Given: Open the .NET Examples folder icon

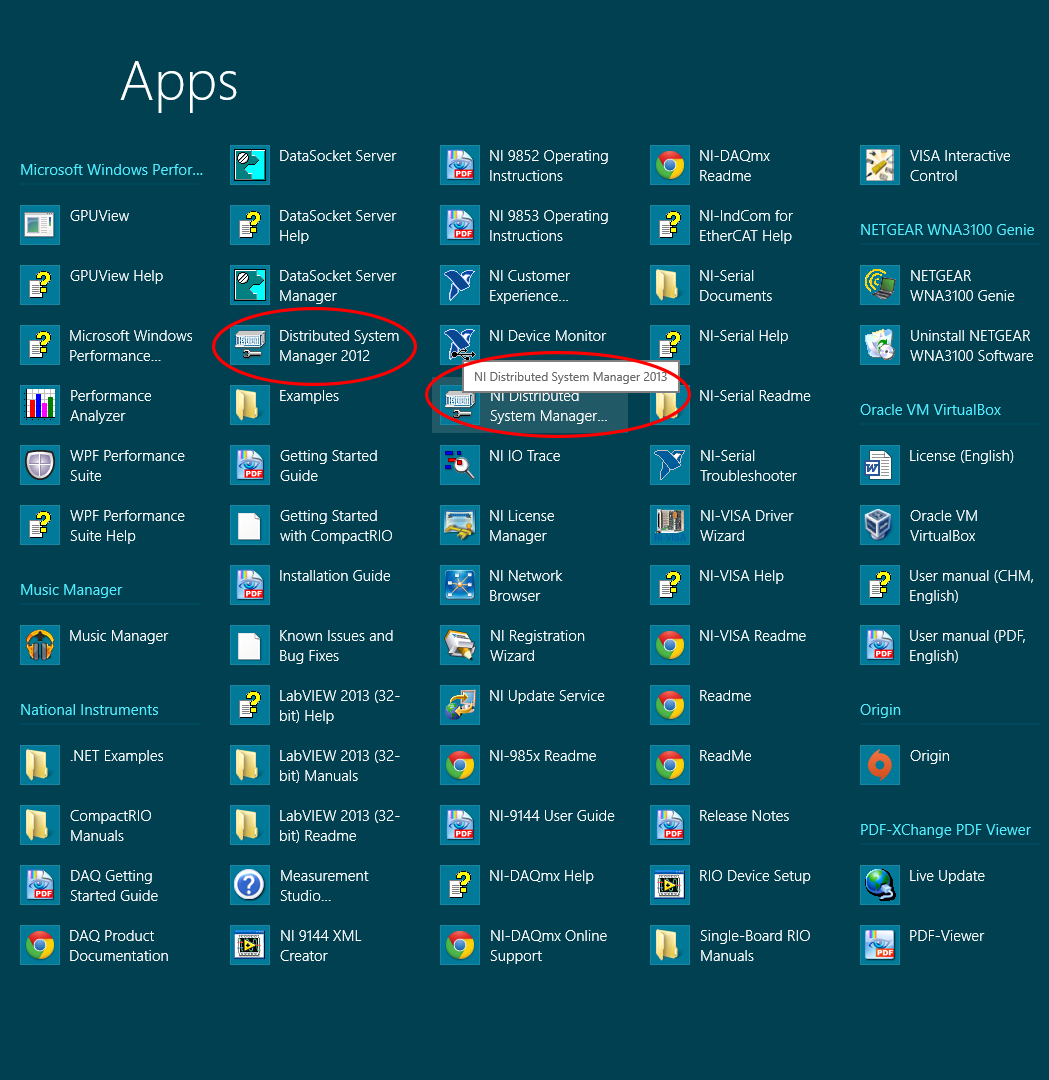Looking at the screenshot, I should 40,765.
